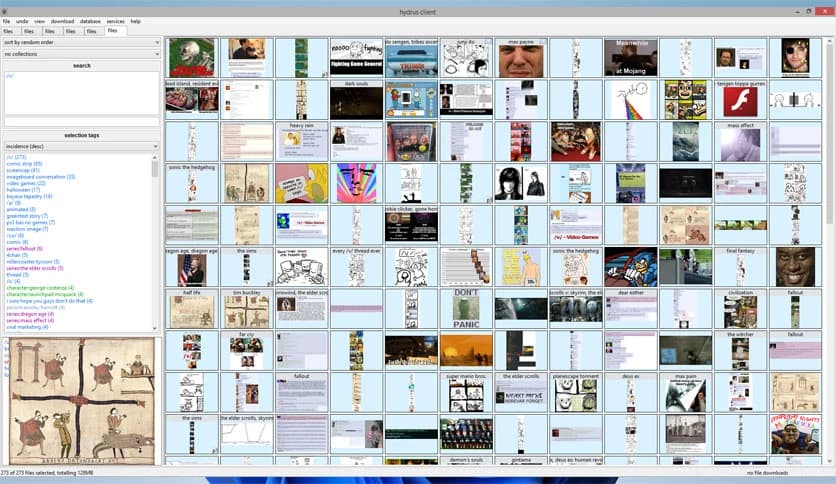Select the 'greentext story (7)' tag
This screenshot has height=484, width=836.
click(x=27, y=216)
